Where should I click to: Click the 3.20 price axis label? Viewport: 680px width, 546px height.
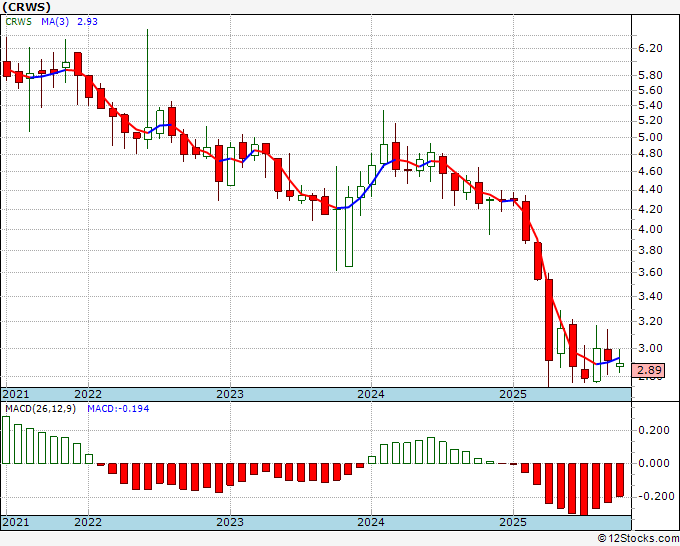[x=651, y=321]
